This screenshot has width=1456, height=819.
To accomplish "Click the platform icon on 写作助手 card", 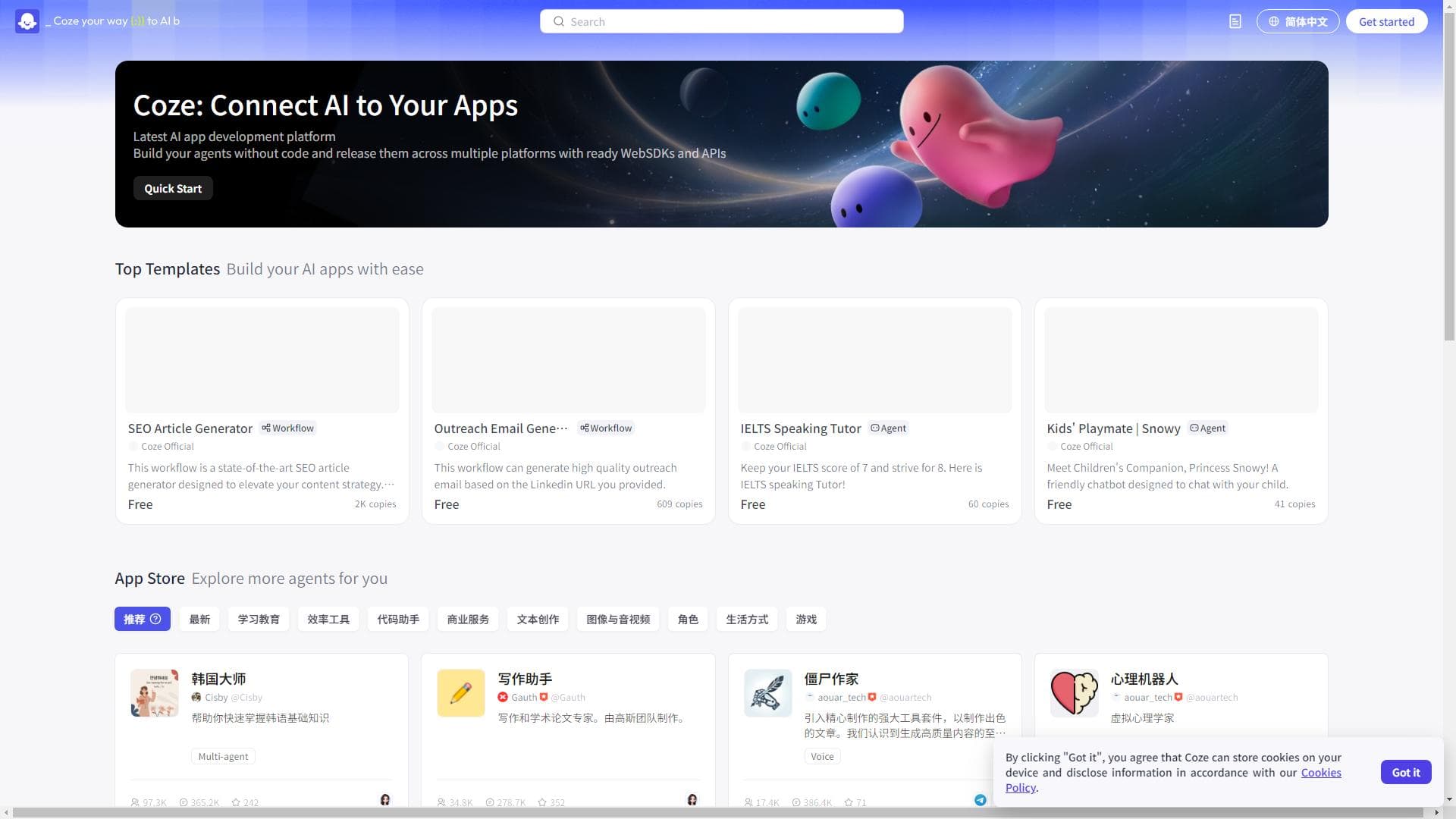I will (692, 800).
